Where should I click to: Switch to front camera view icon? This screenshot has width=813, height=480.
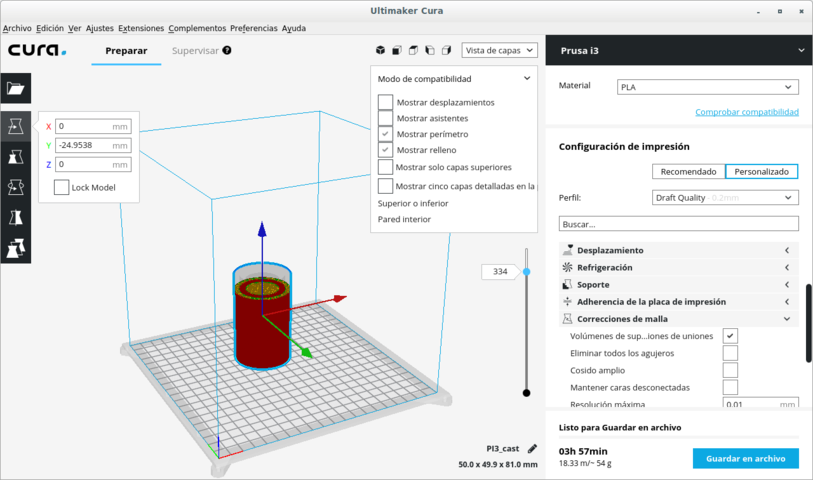397,50
